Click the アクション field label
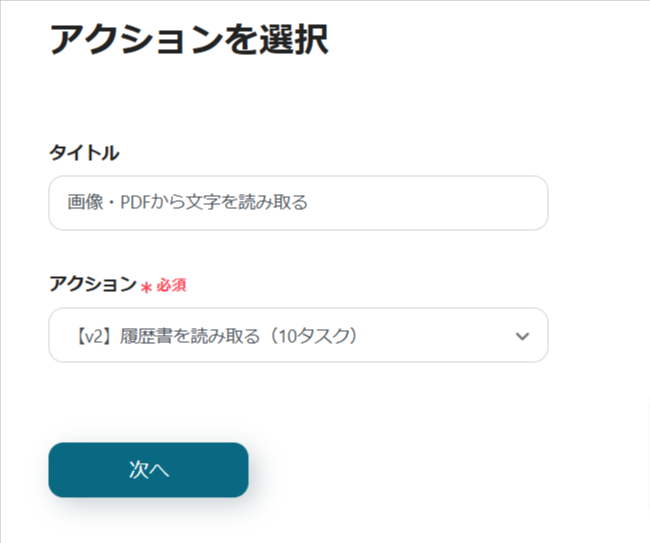This screenshot has width=650, height=543. 92,284
